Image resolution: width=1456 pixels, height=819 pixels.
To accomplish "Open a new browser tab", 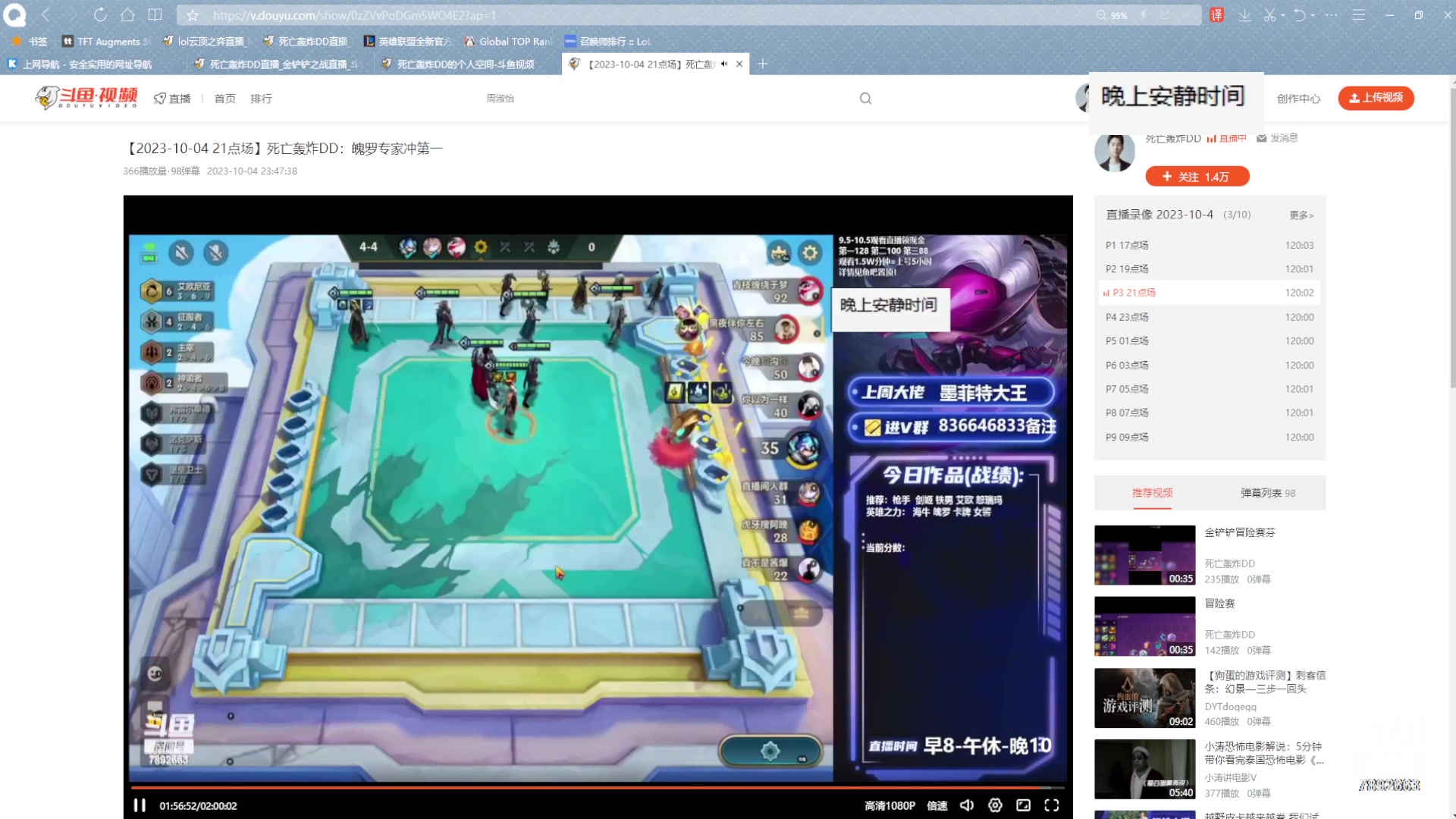I will click(763, 64).
